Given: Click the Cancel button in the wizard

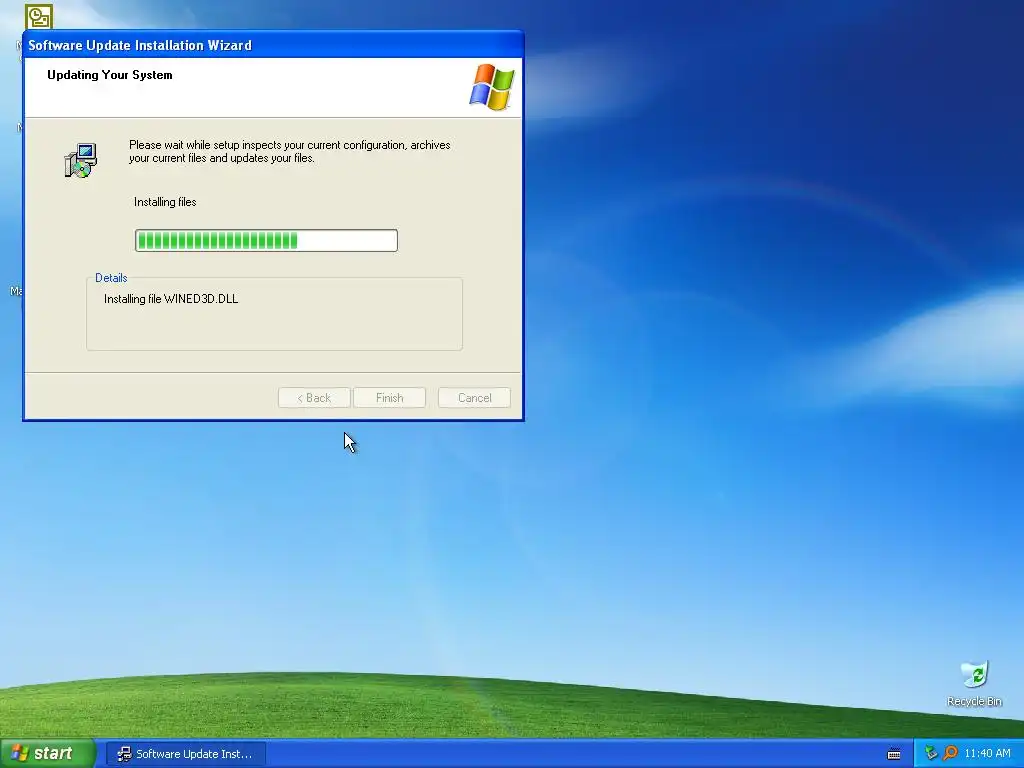Looking at the screenshot, I should (474, 398).
